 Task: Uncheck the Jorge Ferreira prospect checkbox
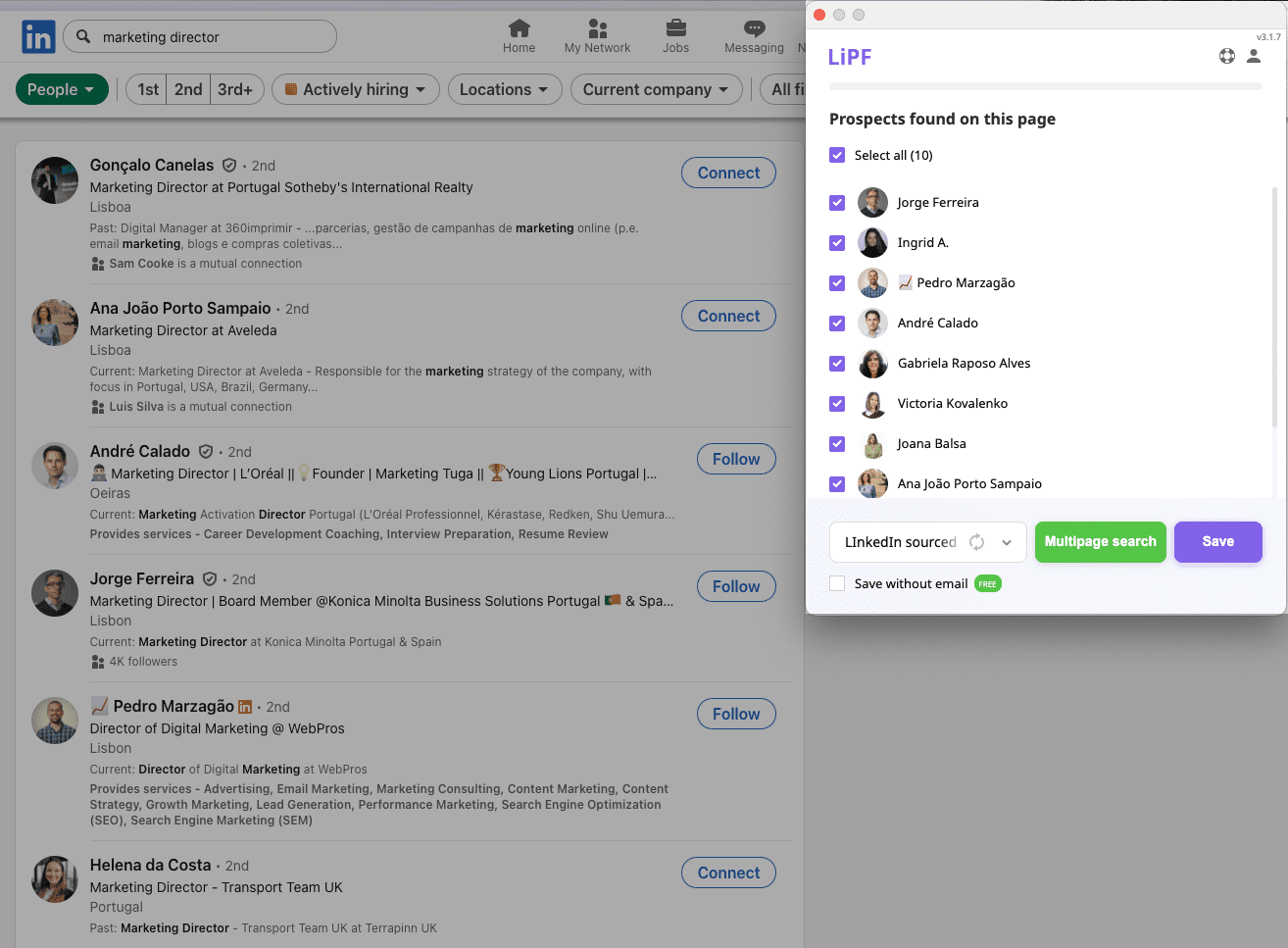point(837,203)
